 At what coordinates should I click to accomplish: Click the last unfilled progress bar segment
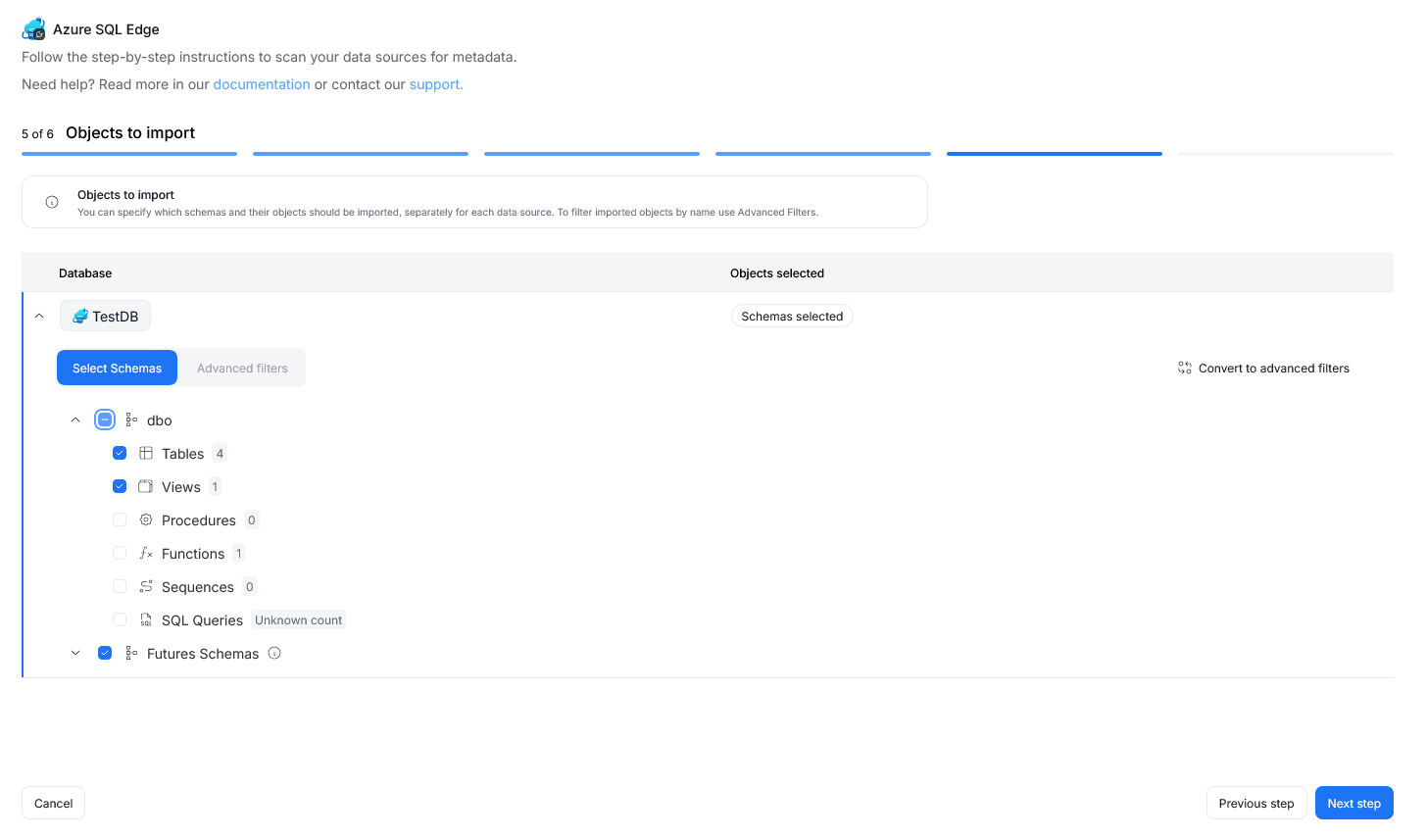[1286, 154]
